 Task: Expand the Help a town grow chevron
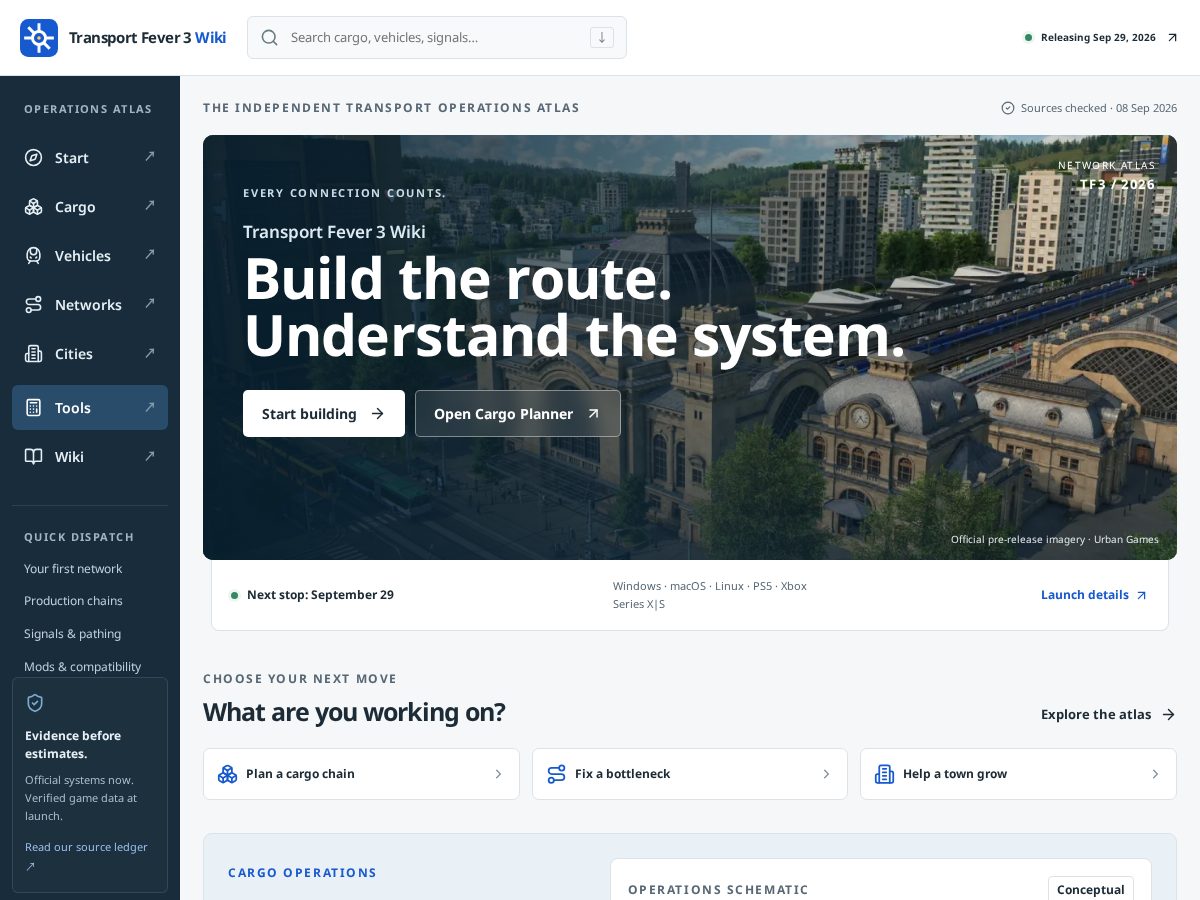[x=1155, y=774]
